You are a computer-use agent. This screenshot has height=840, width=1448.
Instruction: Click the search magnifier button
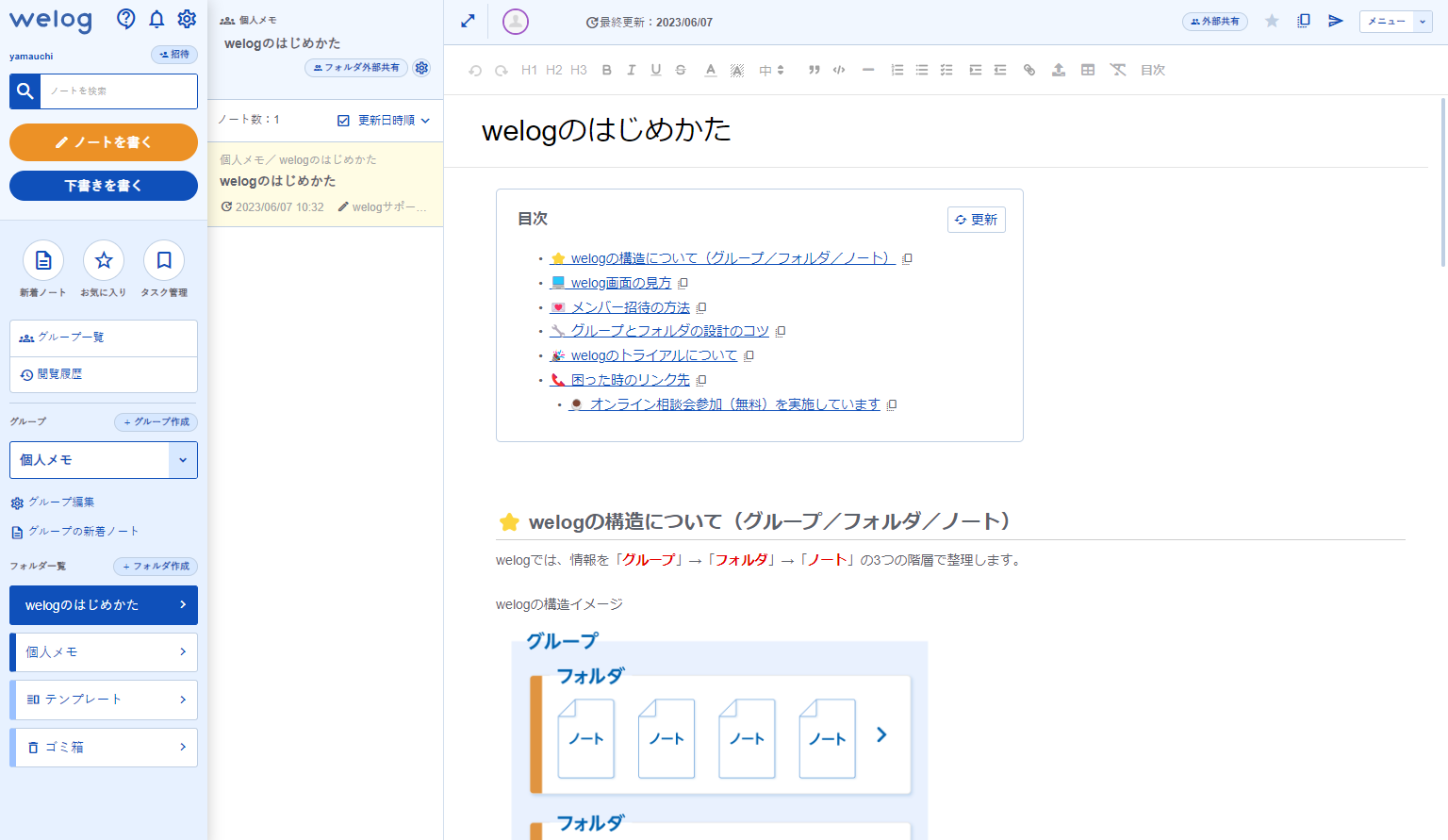point(25,91)
